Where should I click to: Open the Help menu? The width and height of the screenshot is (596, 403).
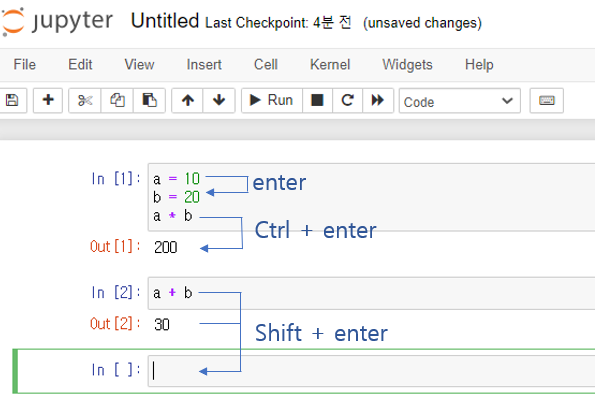(x=479, y=65)
